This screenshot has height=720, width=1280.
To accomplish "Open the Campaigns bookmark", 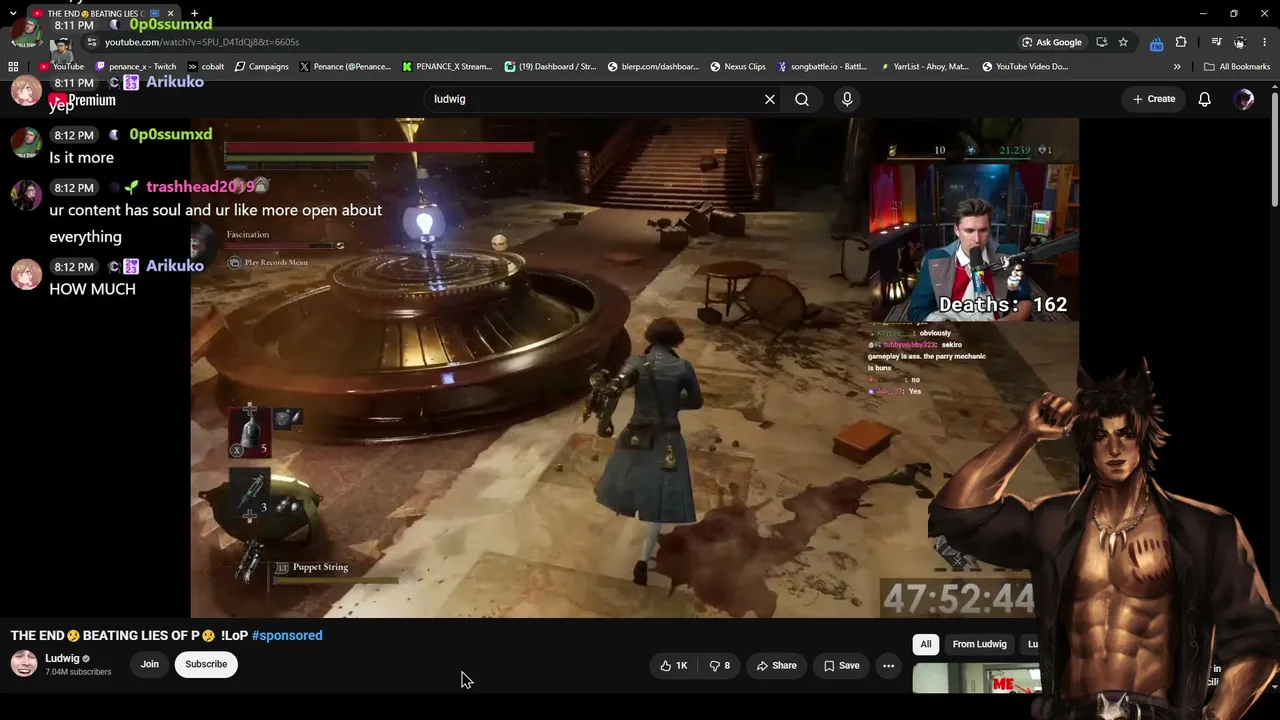I will click(262, 67).
